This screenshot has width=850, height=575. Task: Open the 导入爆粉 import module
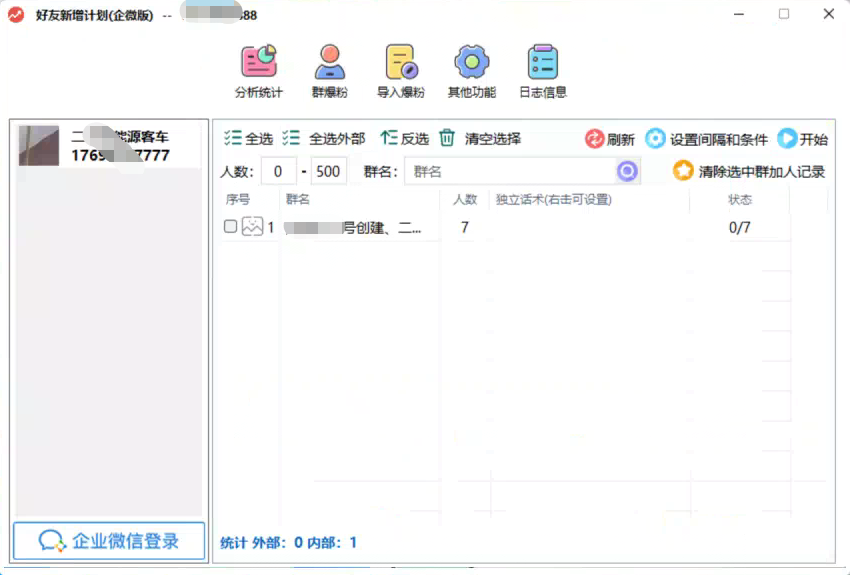(401, 71)
